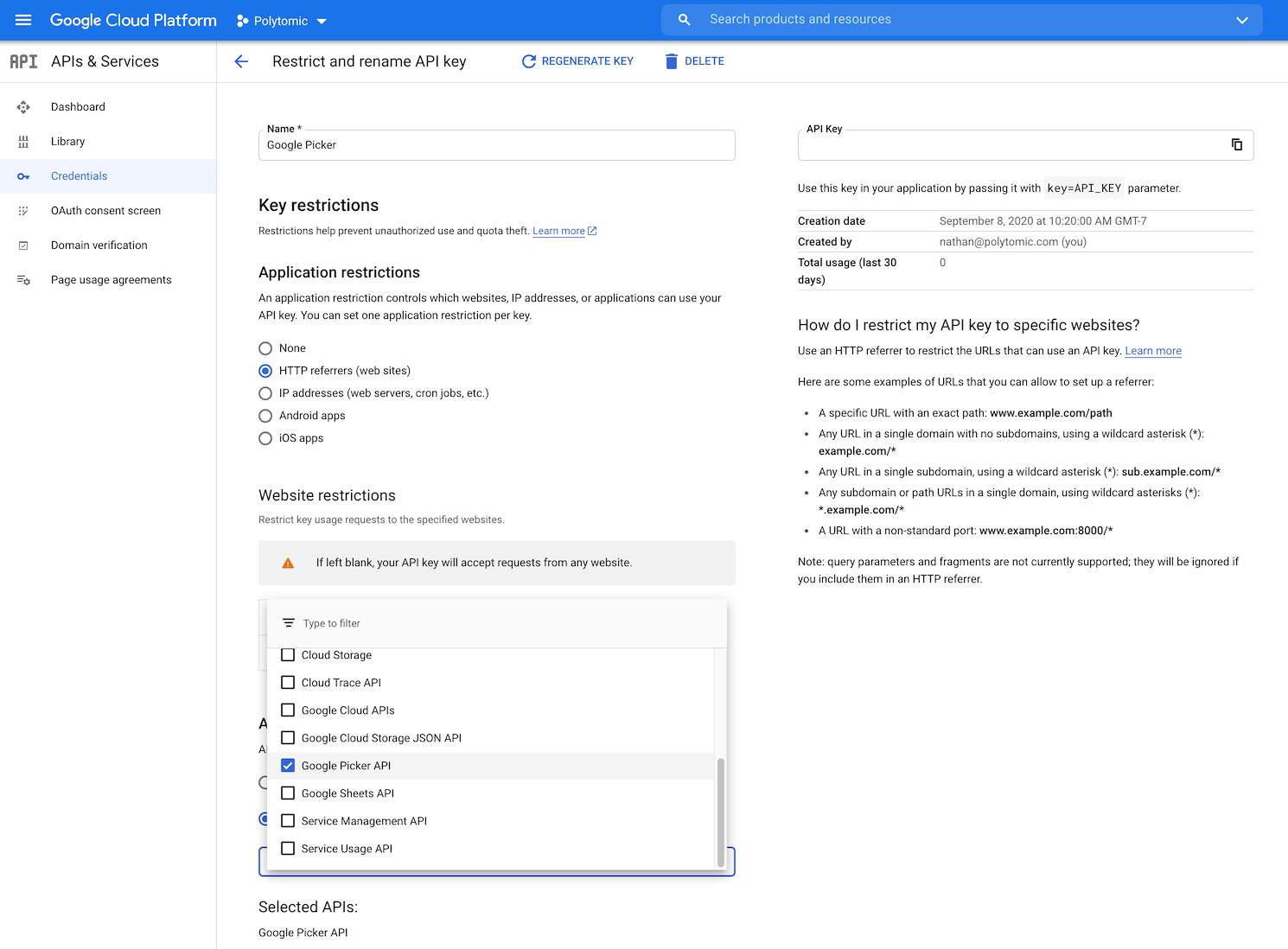
Task: Click the API logo icon in sidebar
Action: (x=23, y=61)
